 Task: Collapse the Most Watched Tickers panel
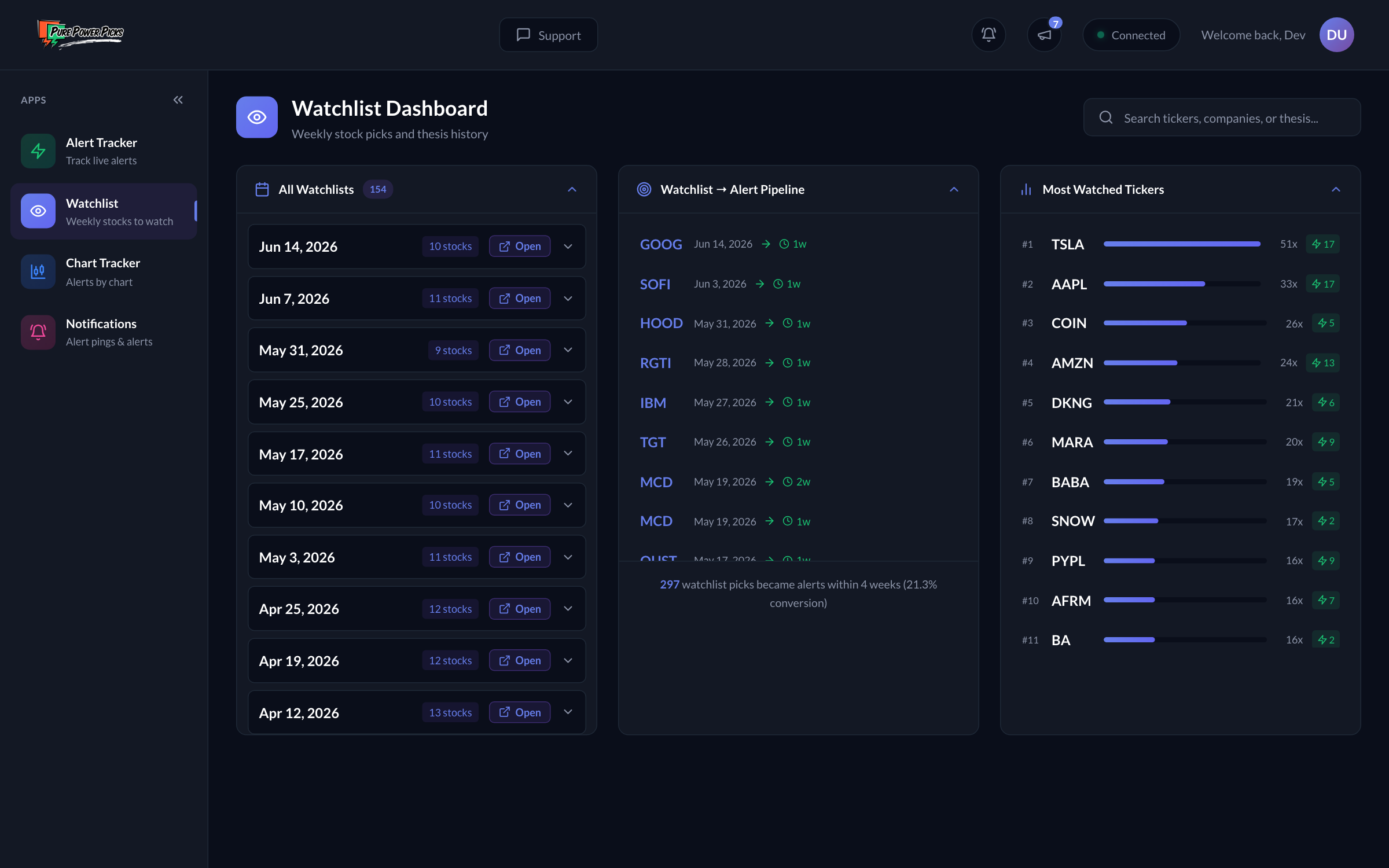click(1336, 190)
